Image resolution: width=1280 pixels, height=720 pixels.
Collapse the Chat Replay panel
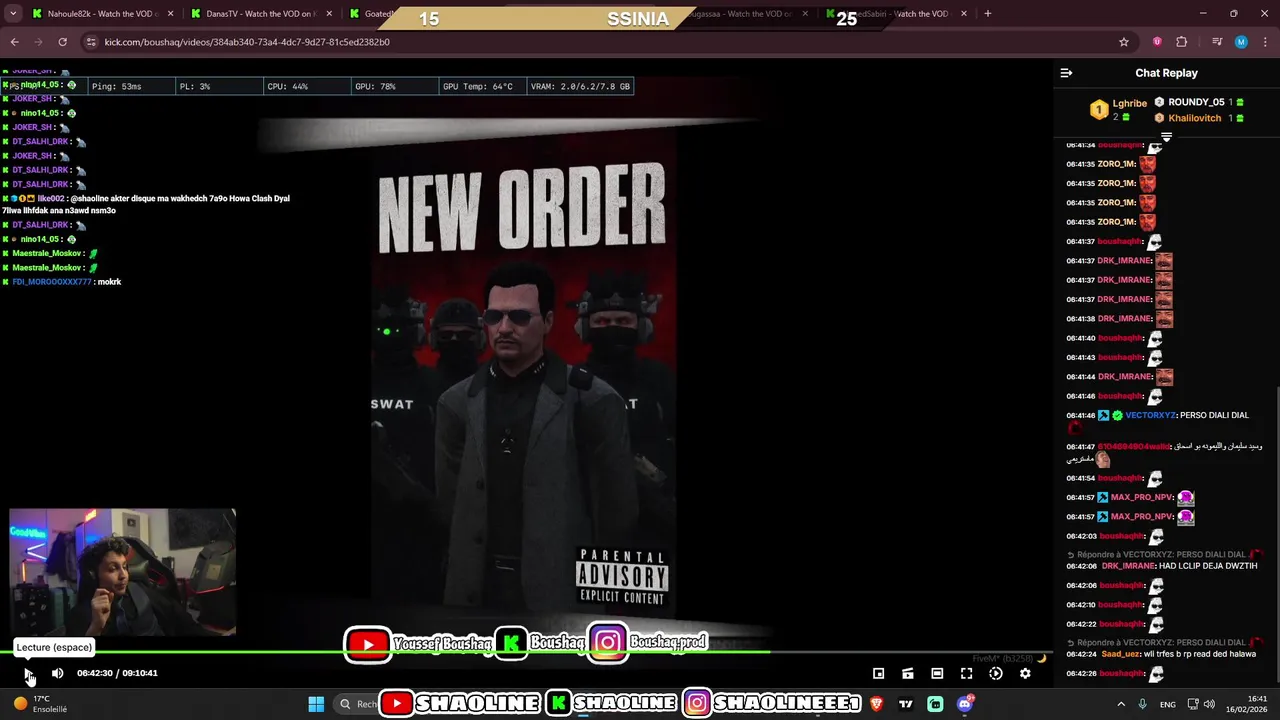click(x=1066, y=73)
